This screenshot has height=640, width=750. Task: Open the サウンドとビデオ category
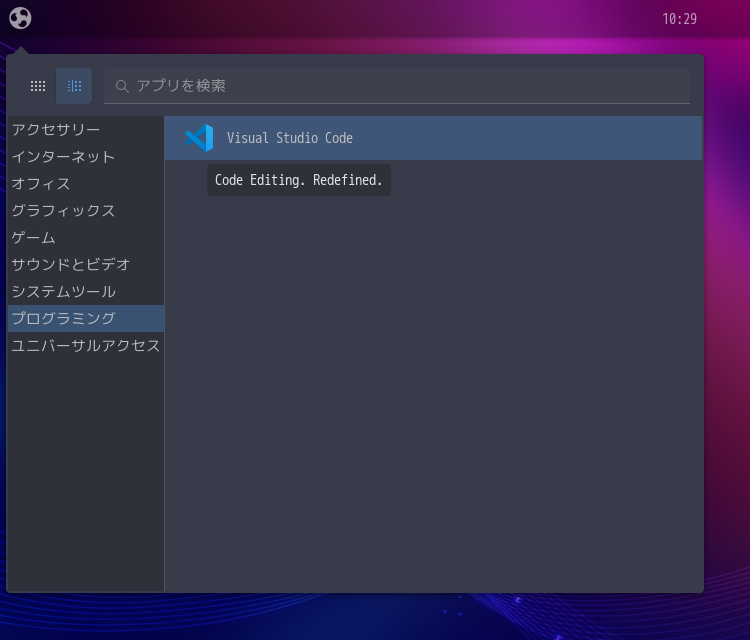point(86,265)
